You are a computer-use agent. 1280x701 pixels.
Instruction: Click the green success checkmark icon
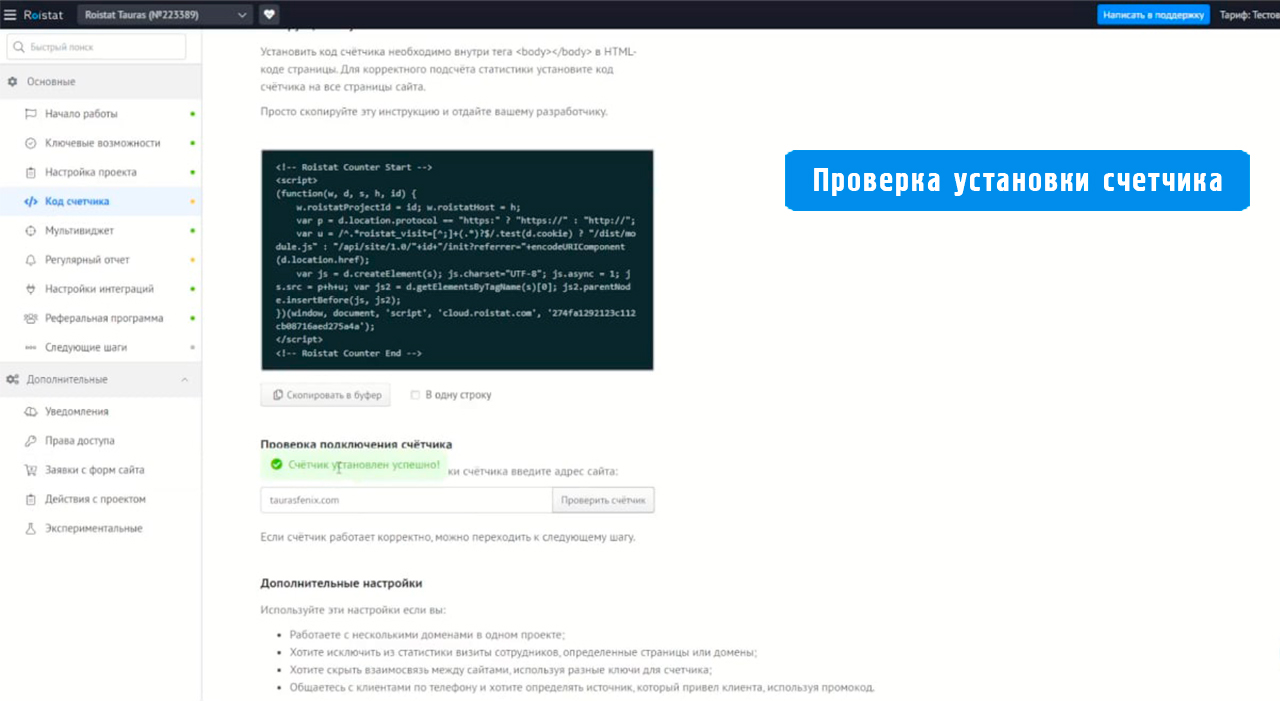[x=277, y=464]
